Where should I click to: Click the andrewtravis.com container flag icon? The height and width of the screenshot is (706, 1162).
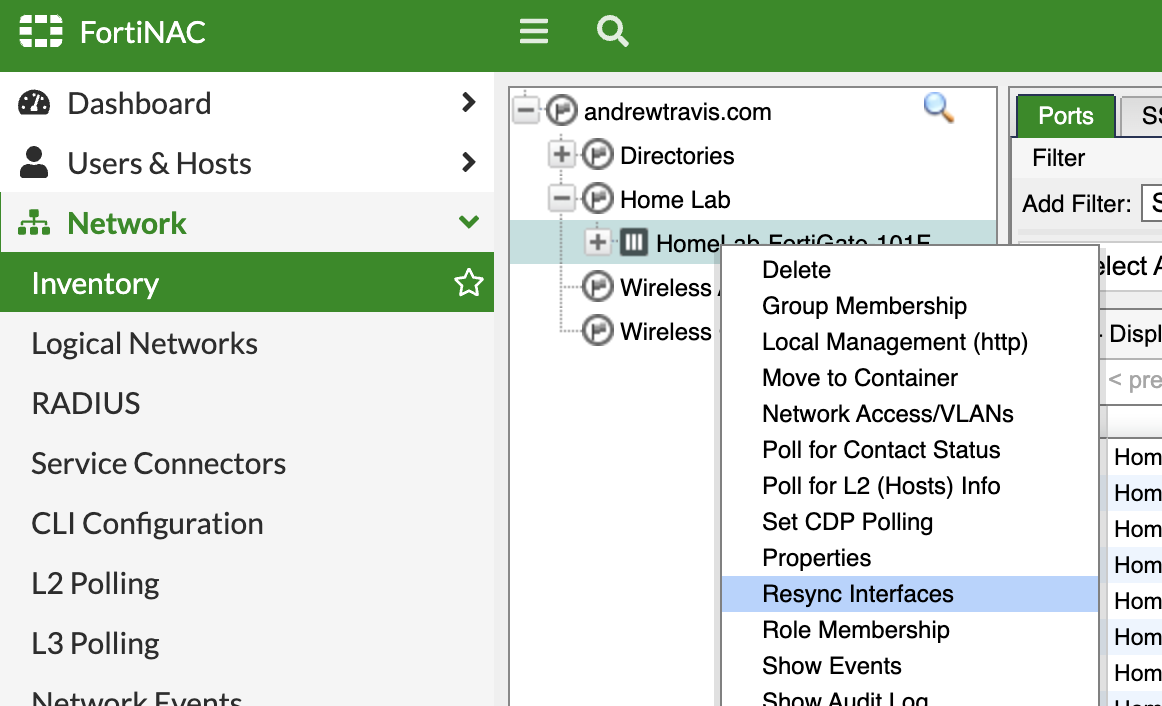coord(562,111)
